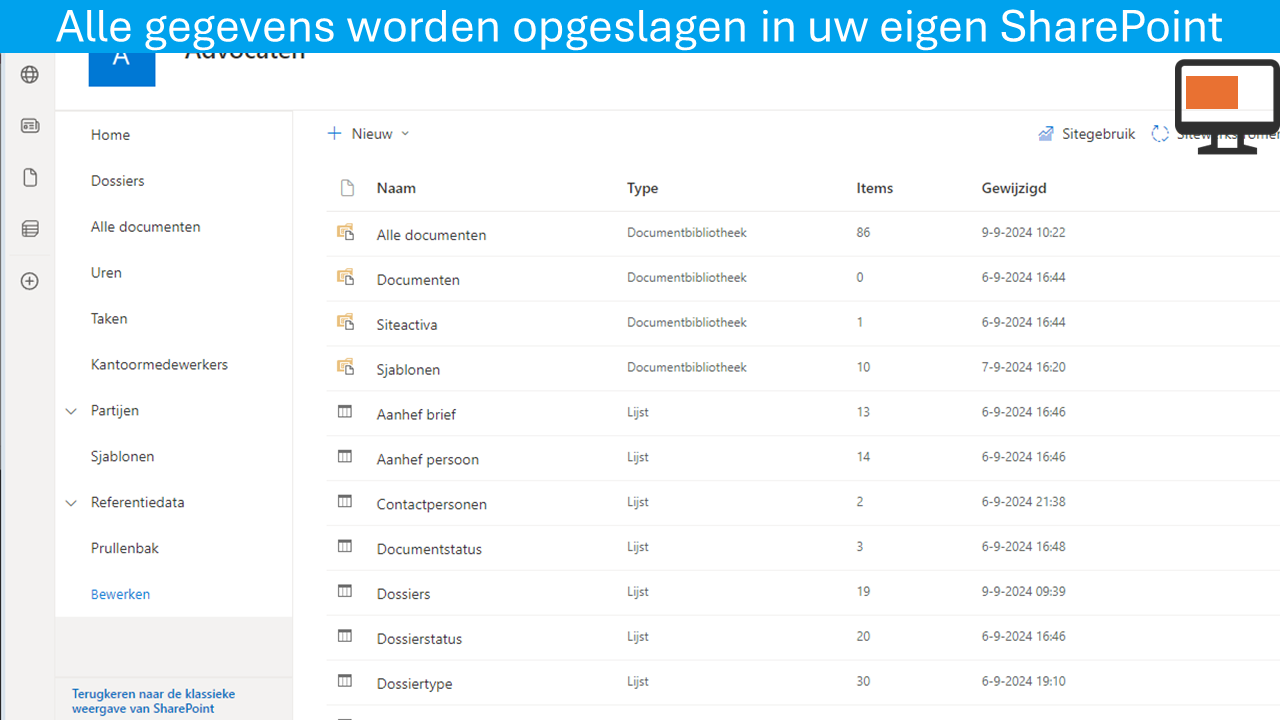Open Dossiers in the left navigation
The width and height of the screenshot is (1280, 720).
118,181
